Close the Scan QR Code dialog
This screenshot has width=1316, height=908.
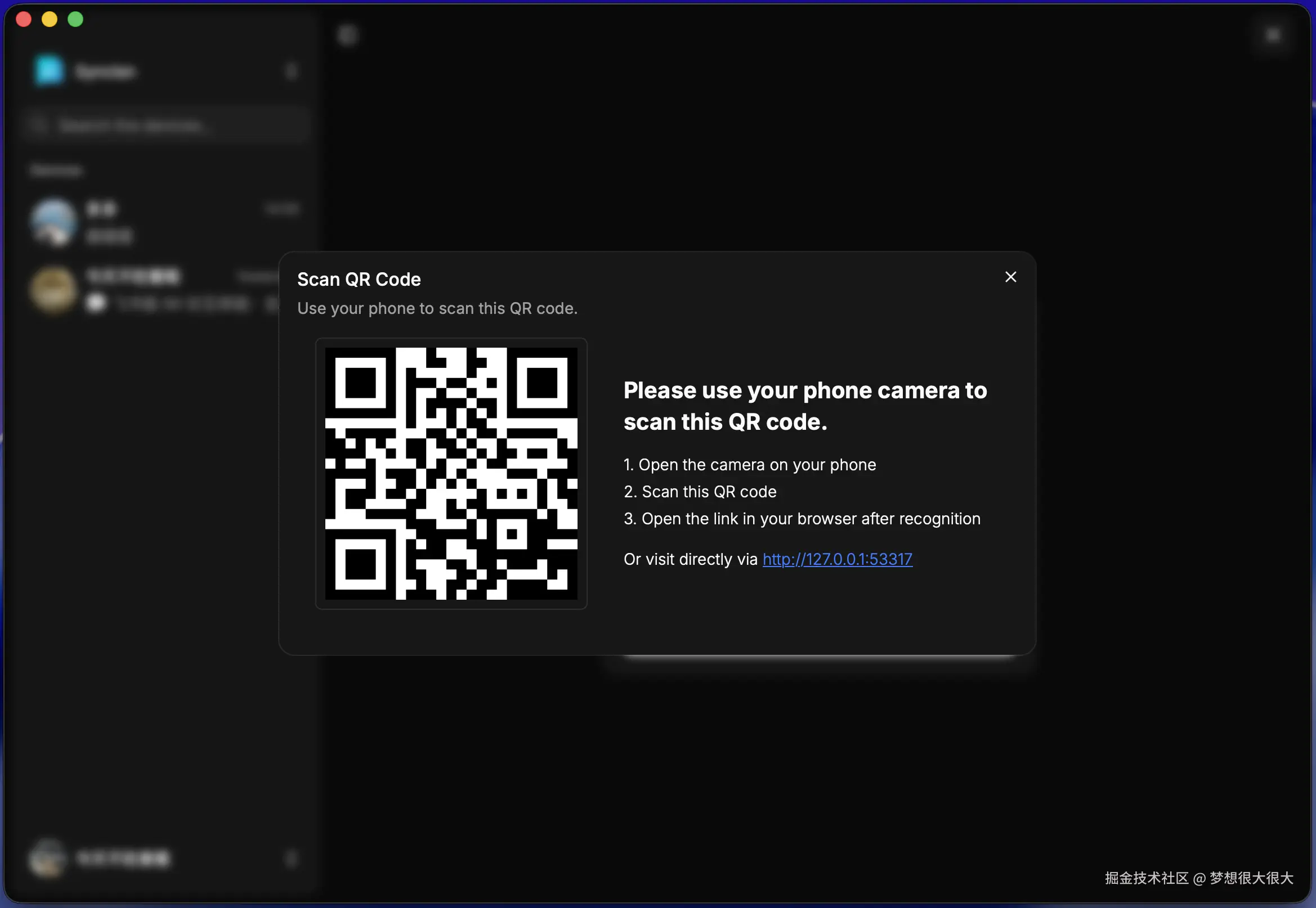(x=1010, y=277)
